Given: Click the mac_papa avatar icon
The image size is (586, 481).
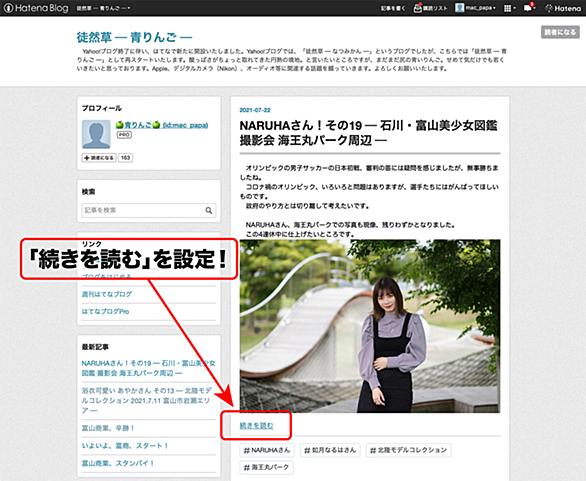Looking at the screenshot, I should pos(460,8).
